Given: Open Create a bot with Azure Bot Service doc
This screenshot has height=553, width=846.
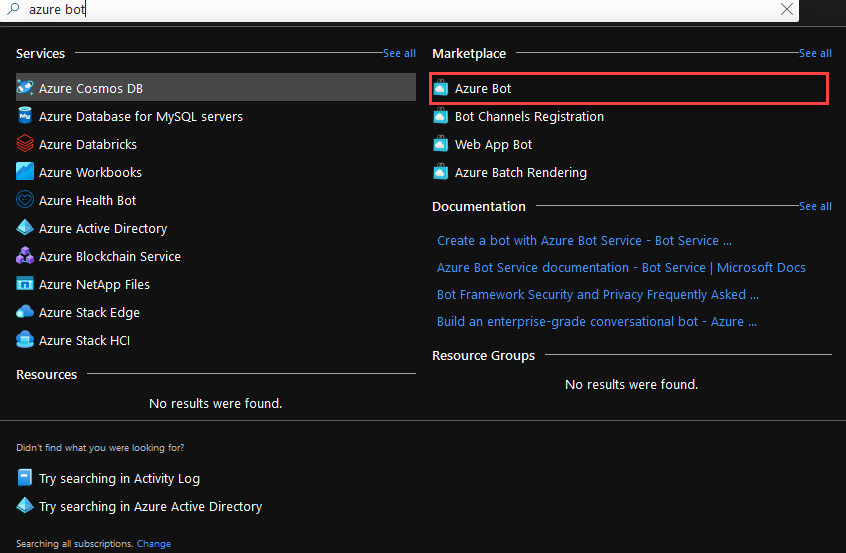Looking at the screenshot, I should coord(584,241).
